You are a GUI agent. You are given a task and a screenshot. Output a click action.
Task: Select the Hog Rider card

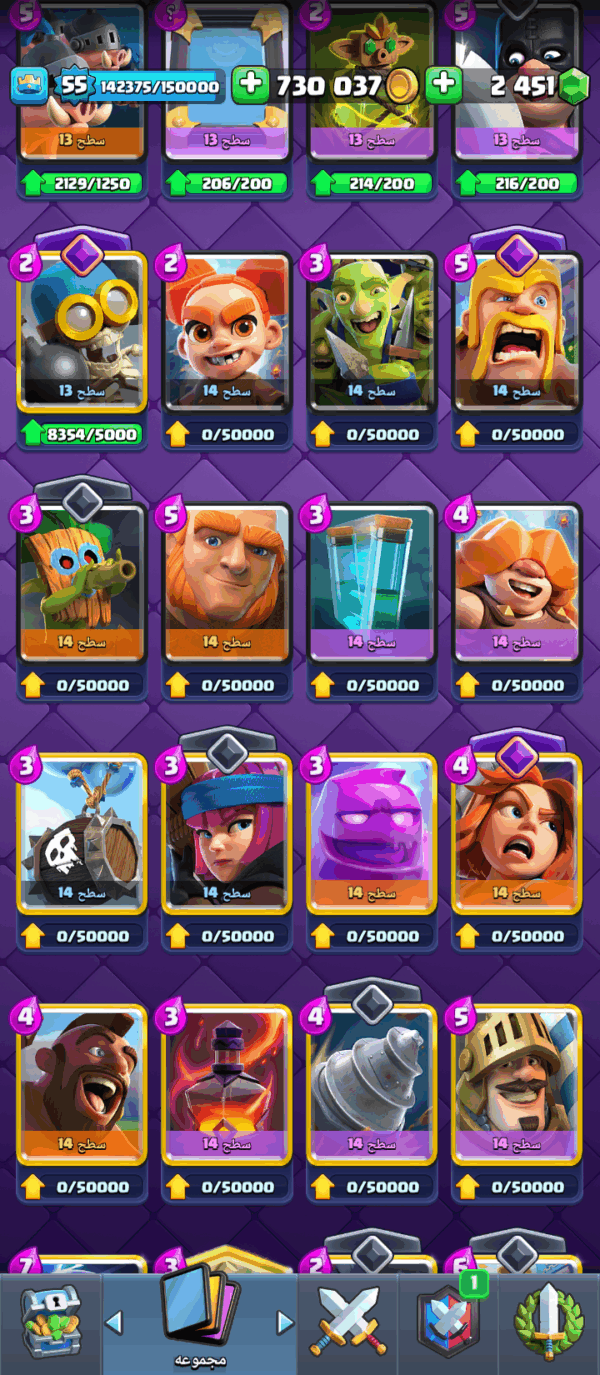tap(82, 1085)
